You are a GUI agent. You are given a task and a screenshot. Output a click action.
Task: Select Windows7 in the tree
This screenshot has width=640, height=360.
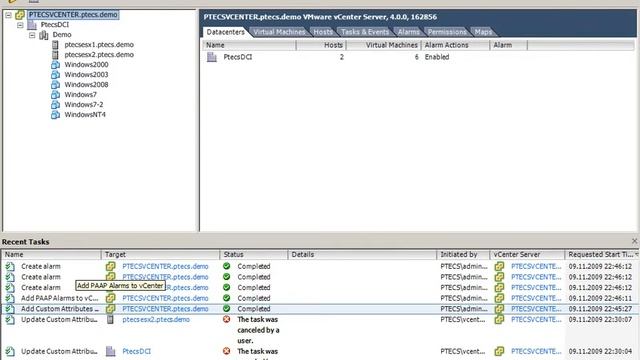pos(80,95)
